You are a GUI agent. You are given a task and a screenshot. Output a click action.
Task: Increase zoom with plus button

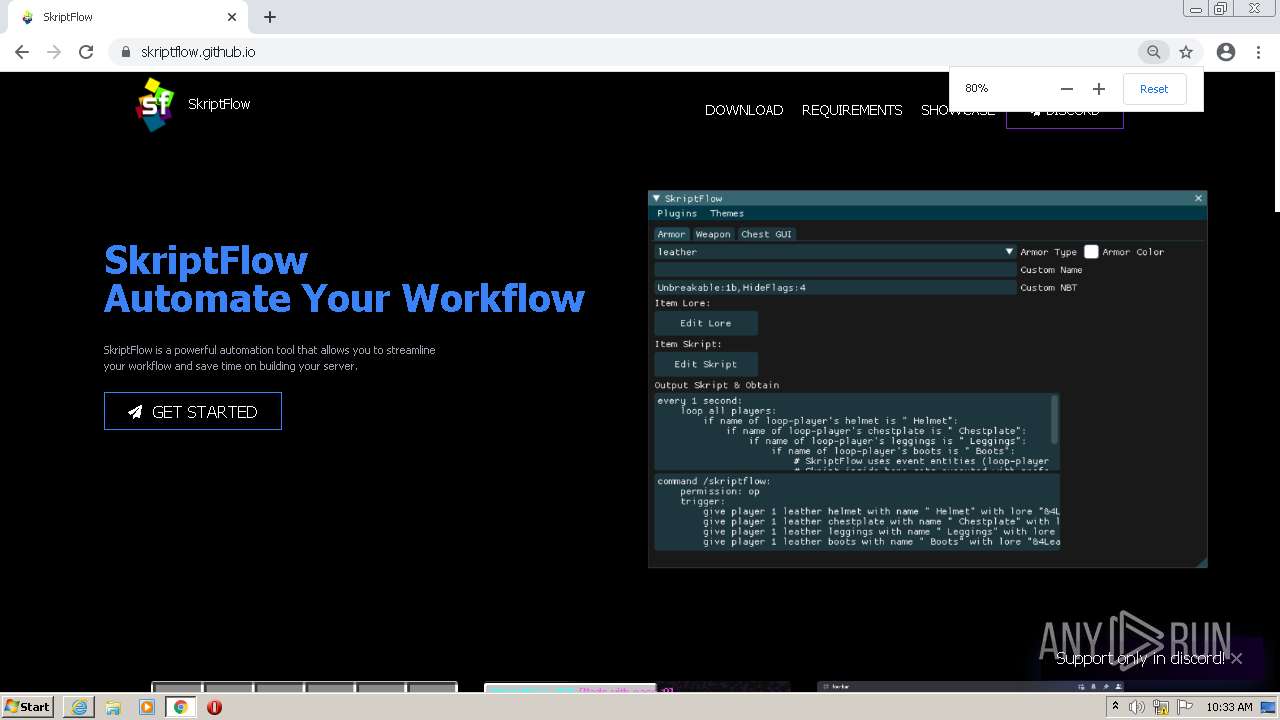click(1099, 89)
